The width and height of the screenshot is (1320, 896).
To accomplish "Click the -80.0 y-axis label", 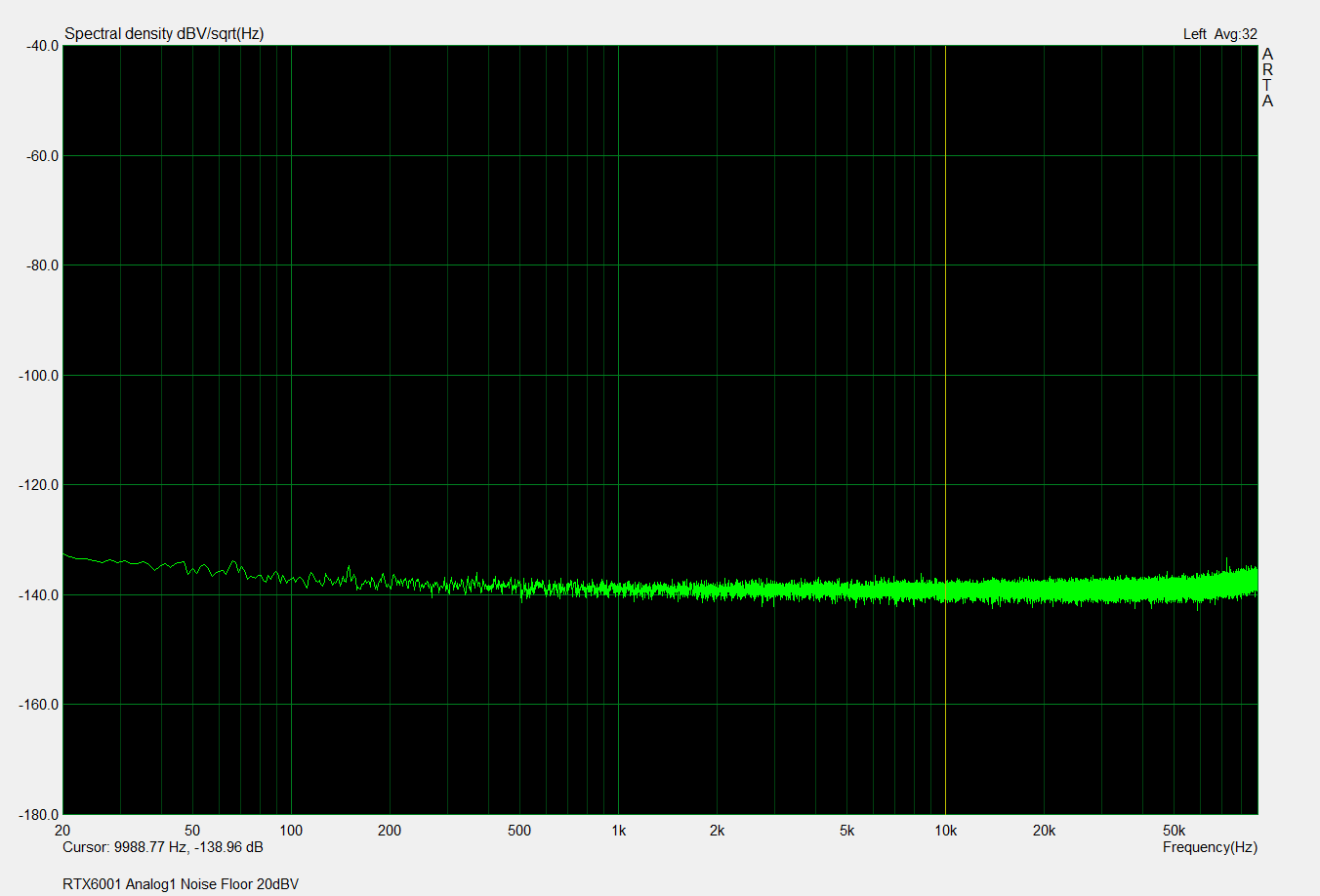I will 42,265.
